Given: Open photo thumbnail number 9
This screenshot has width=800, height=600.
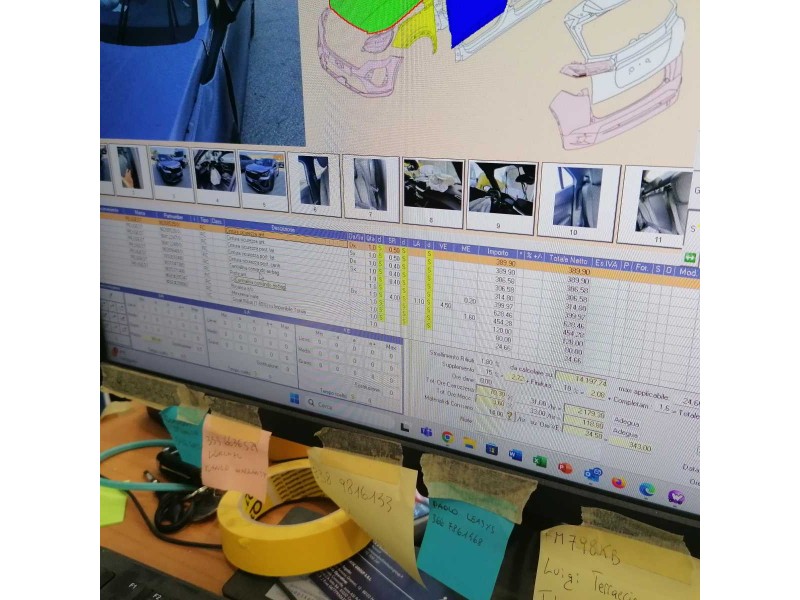Looking at the screenshot, I should point(502,196).
